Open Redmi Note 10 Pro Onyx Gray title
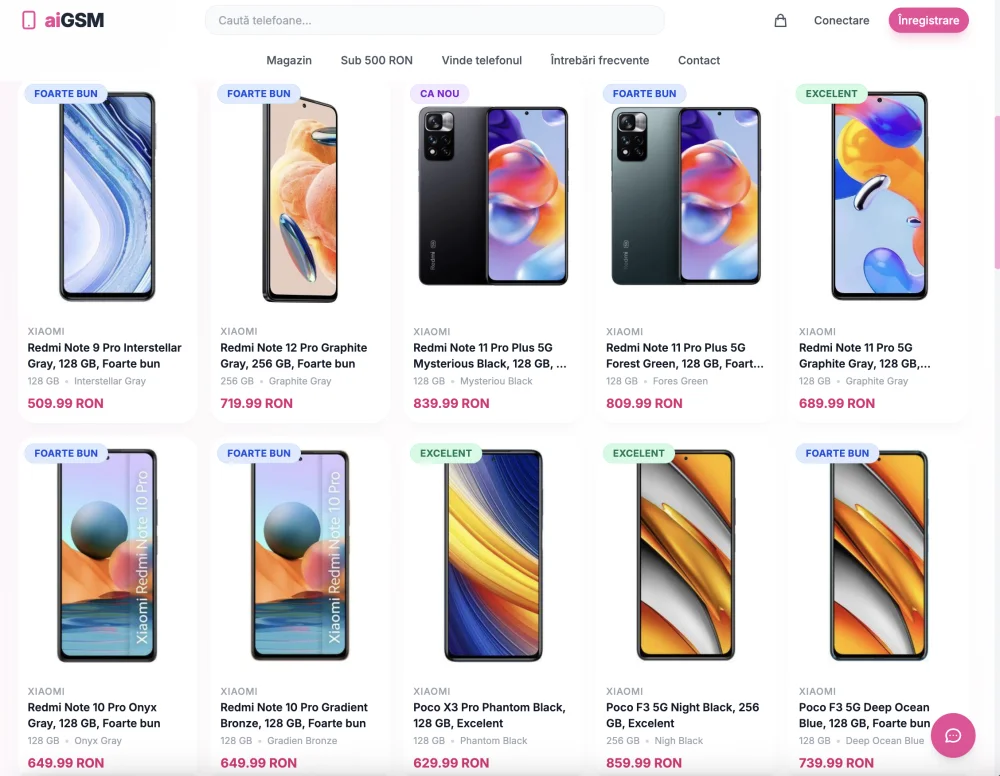 [x=94, y=715]
